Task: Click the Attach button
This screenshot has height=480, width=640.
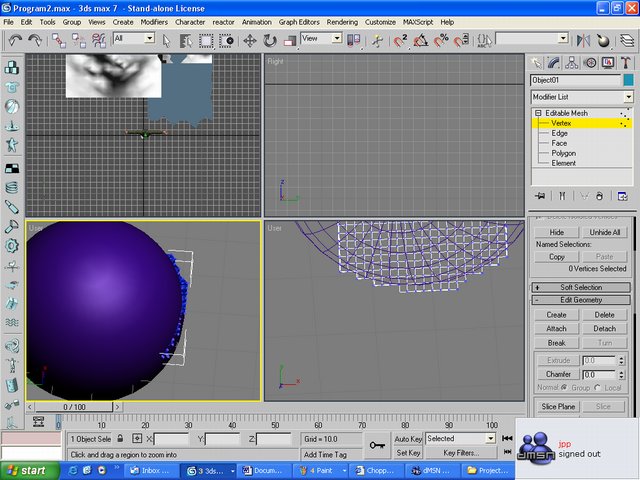Action: 556,328
